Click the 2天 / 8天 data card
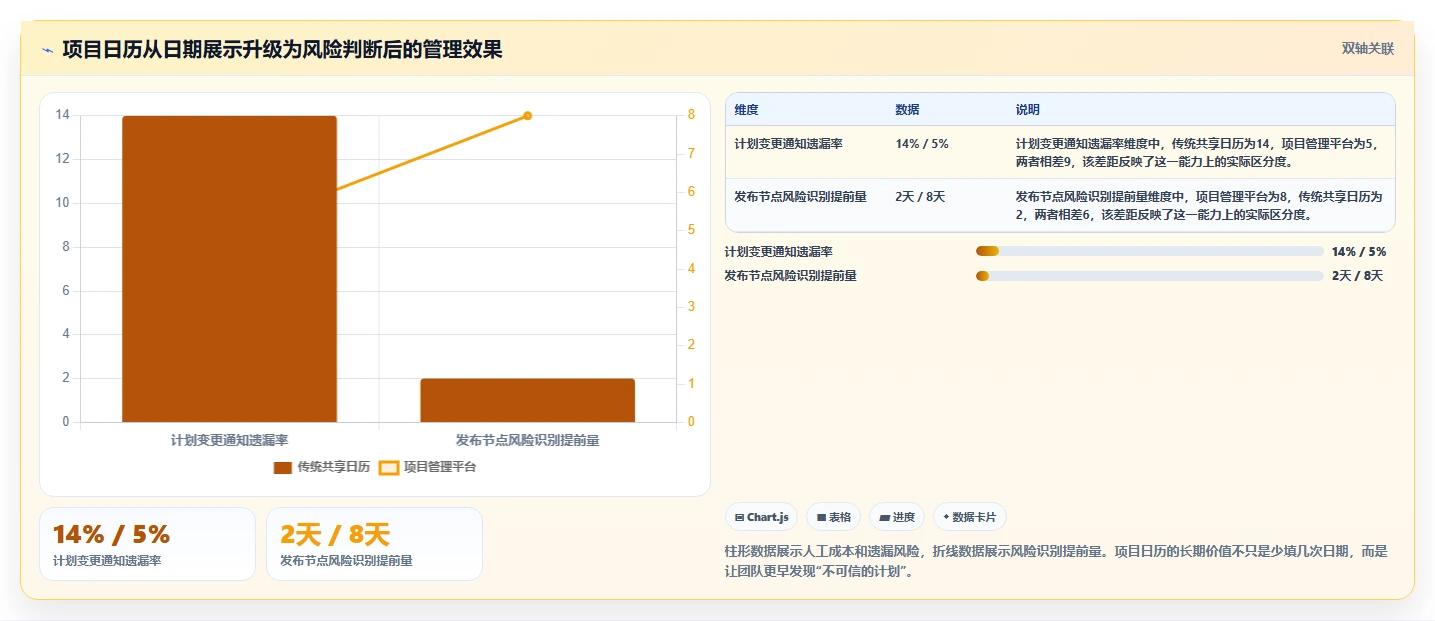1435x621 pixels. pos(374,544)
